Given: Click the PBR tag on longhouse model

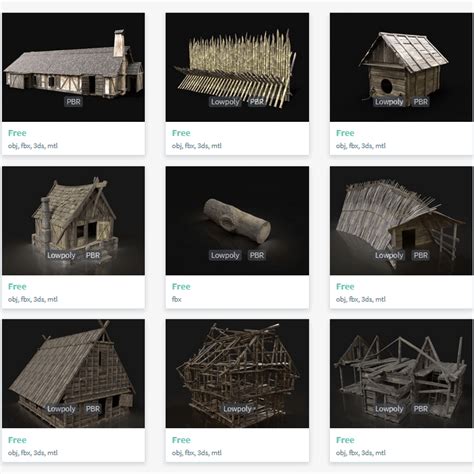Looking at the screenshot, I should point(73,102).
